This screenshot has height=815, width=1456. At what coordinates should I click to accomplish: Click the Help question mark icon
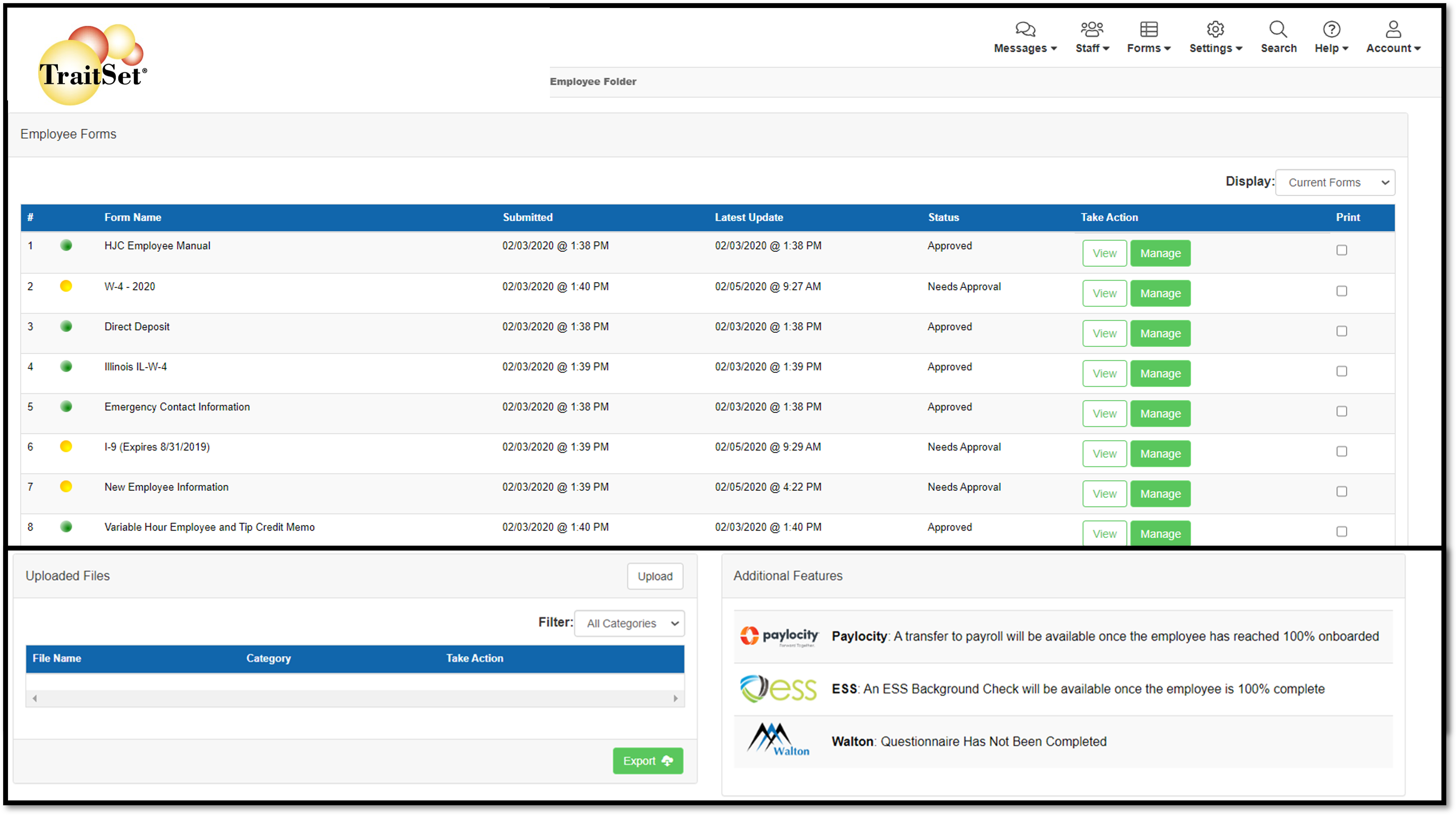[x=1331, y=29]
